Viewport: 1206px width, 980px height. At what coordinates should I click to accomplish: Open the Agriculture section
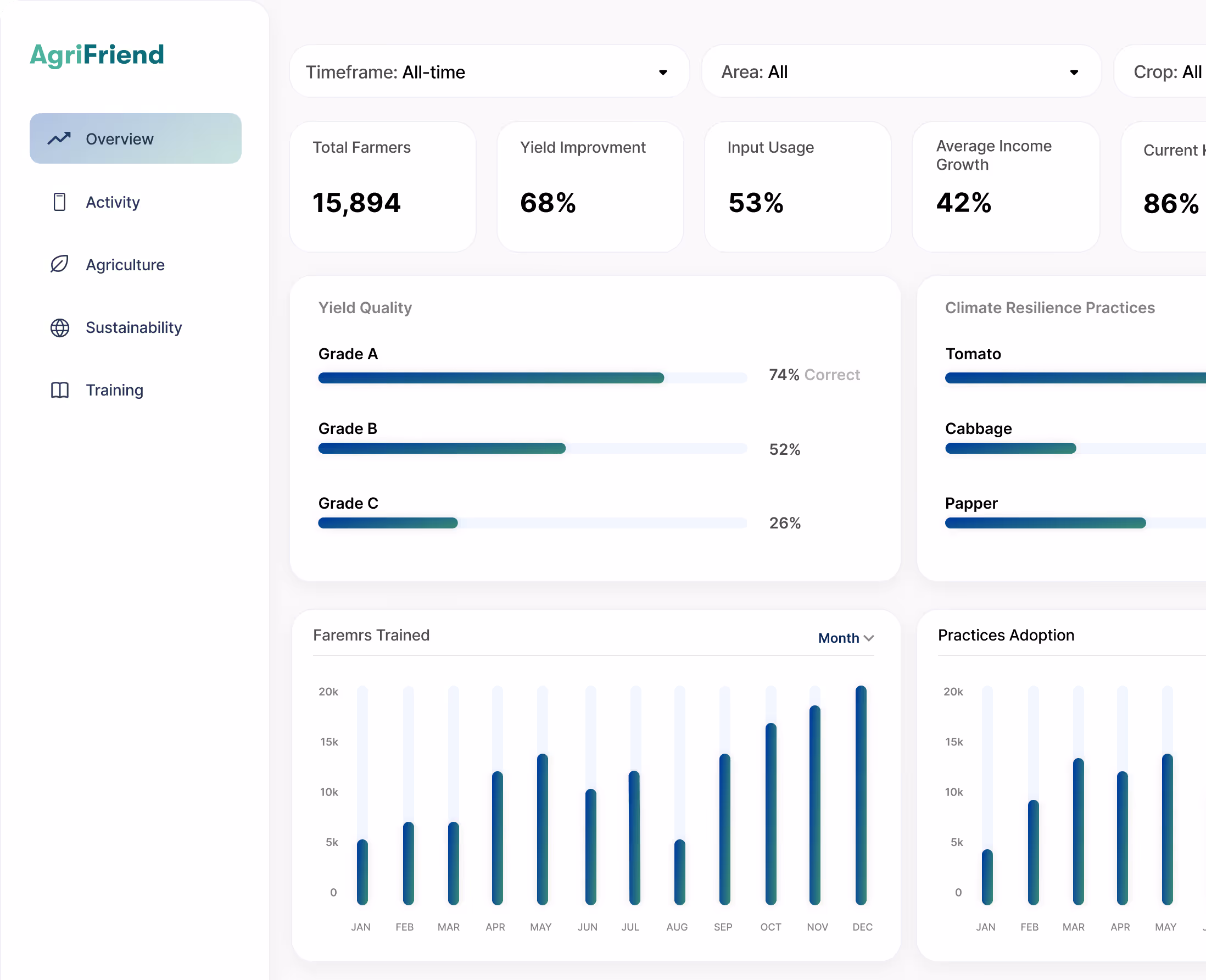[x=125, y=265]
